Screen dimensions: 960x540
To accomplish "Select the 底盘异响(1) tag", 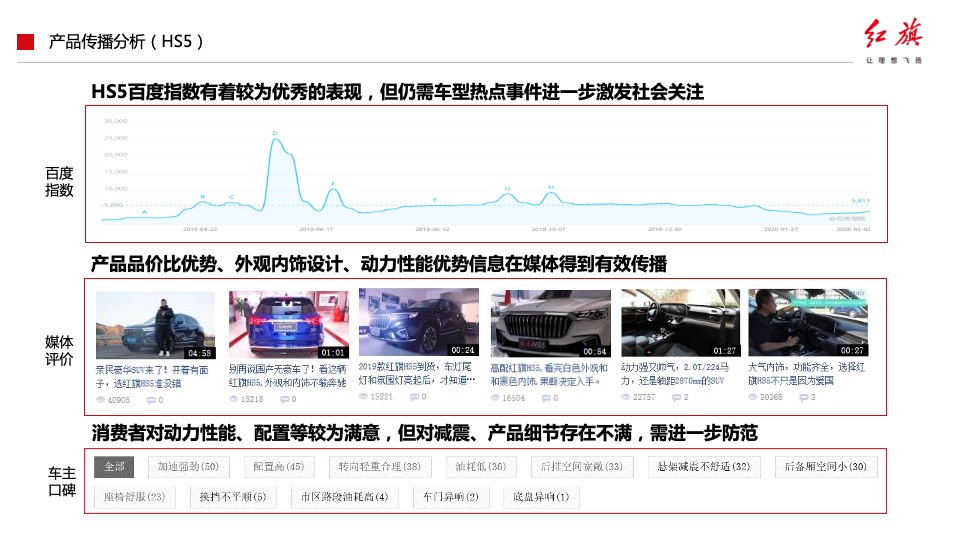I will 541,497.
